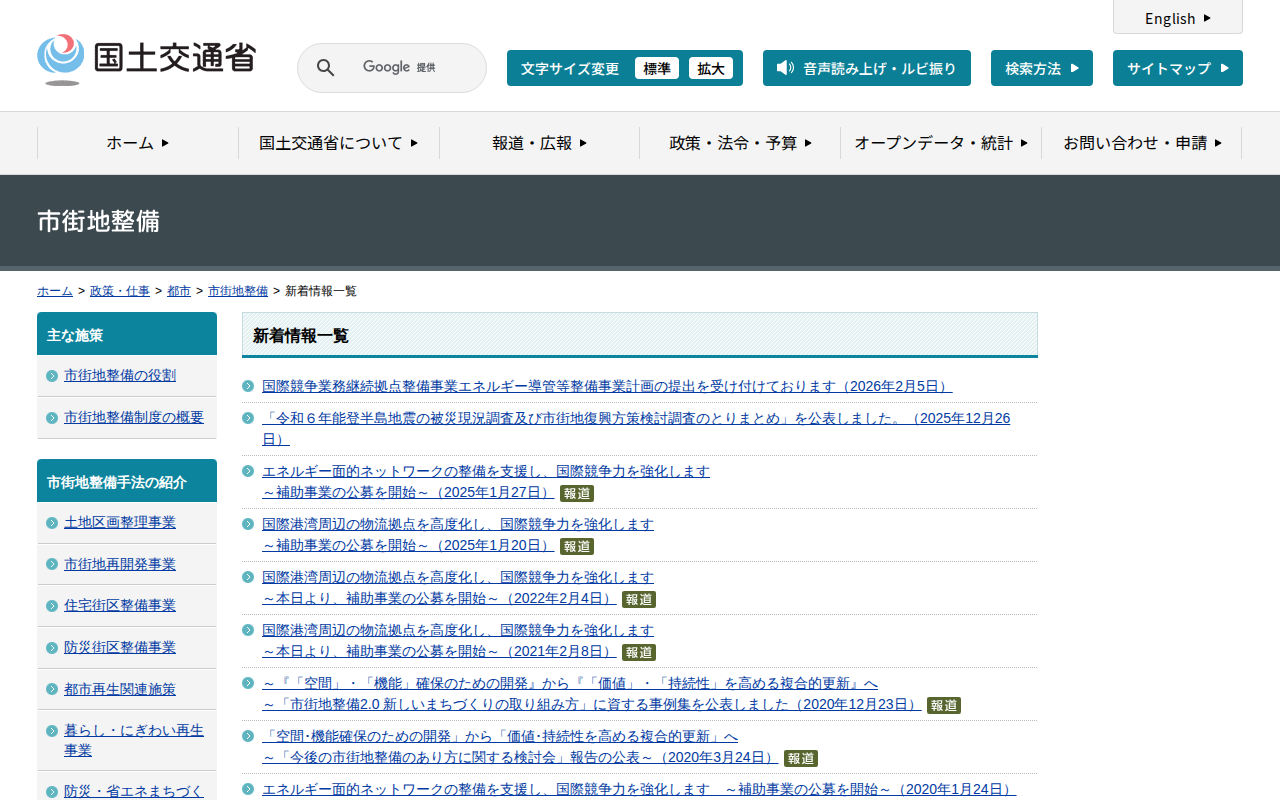Click the MLIT logo in header
The width and height of the screenshot is (1280, 800).
[146, 59]
